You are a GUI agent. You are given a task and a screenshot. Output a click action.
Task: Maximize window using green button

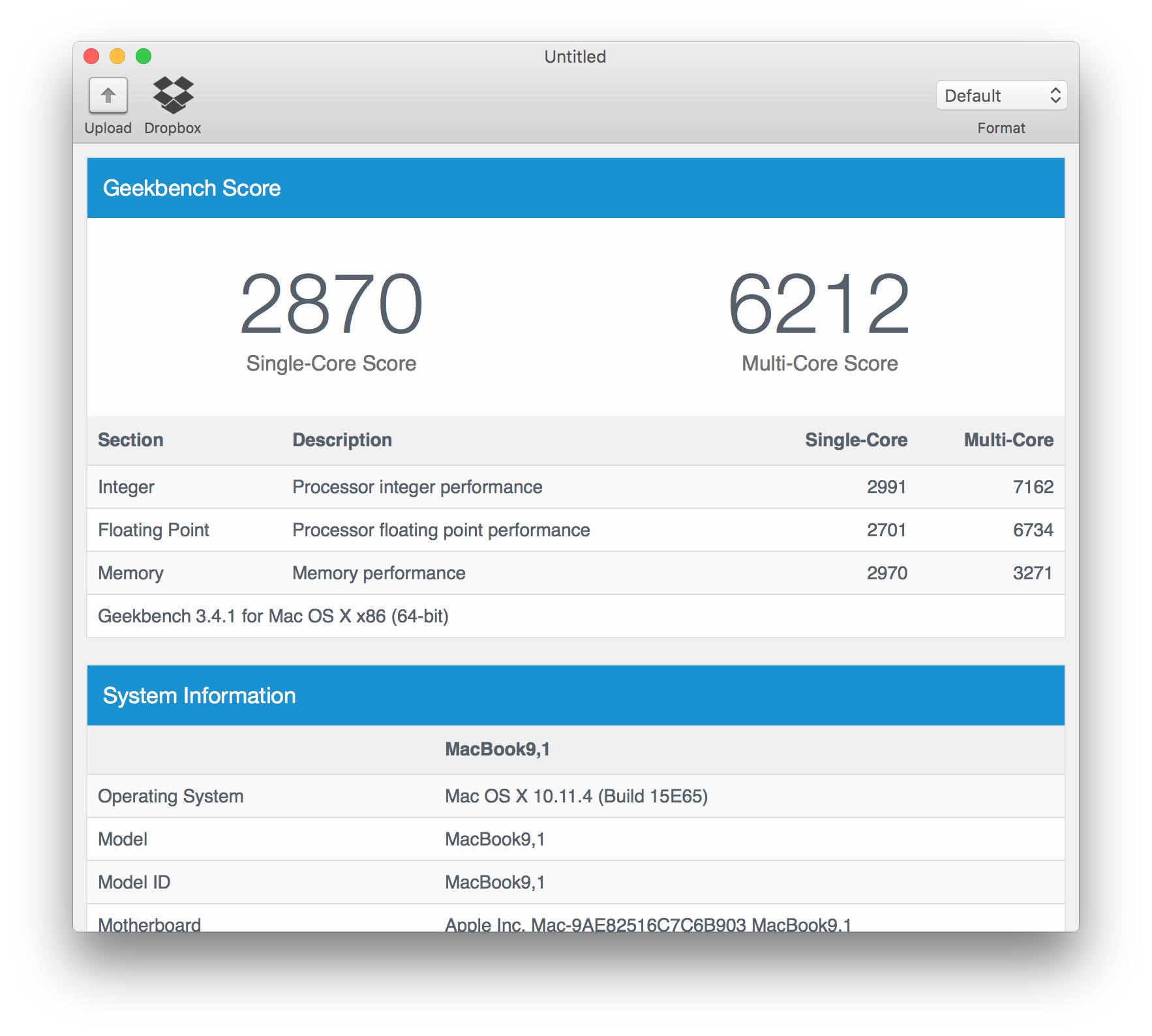coord(144,57)
